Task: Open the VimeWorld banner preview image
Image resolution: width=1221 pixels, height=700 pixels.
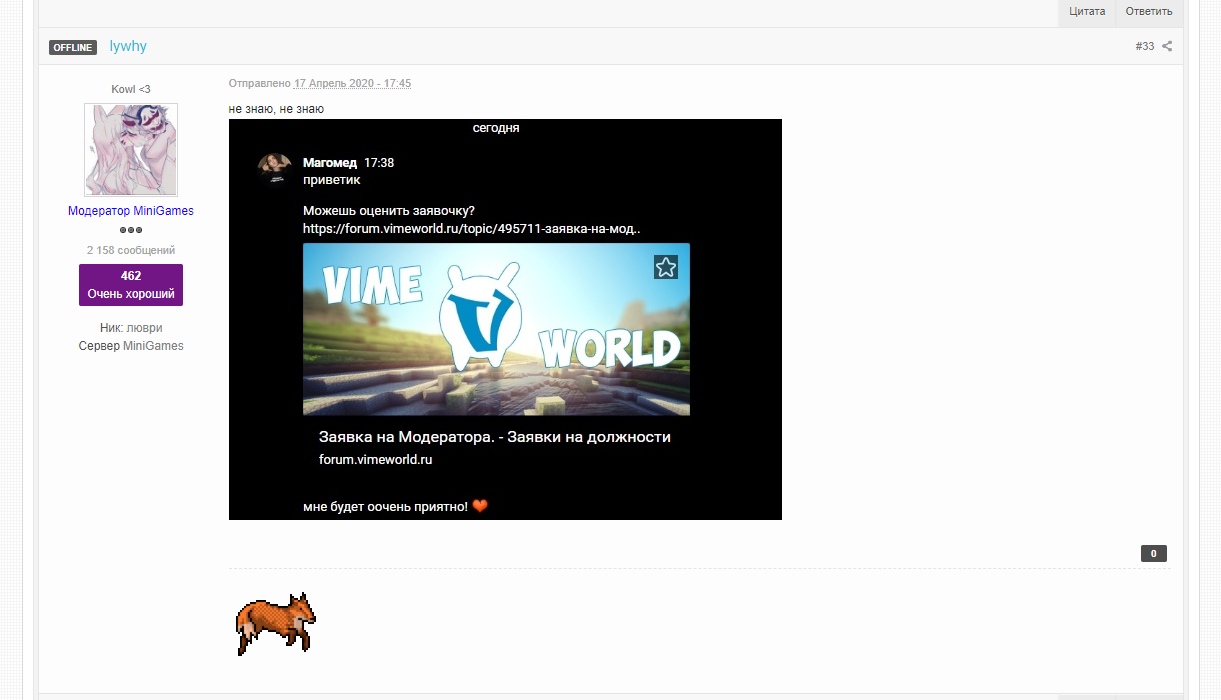Action: tap(496, 329)
